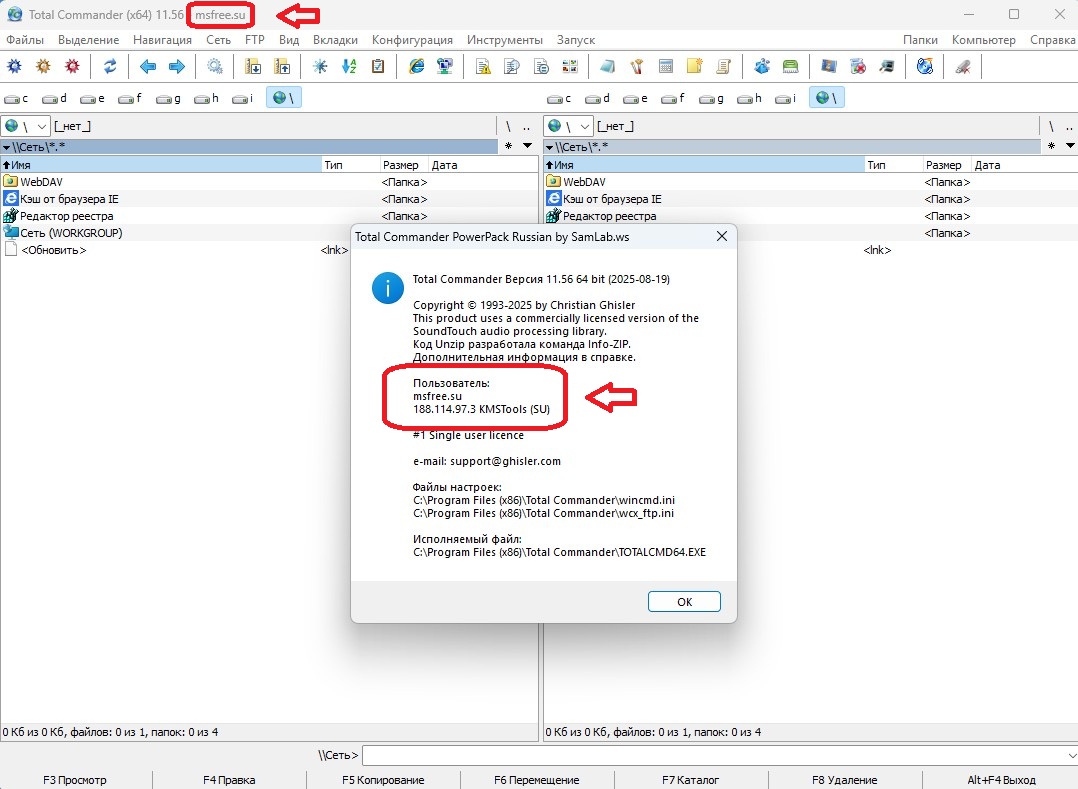Click the A-Z sort toolbar icon

(349, 67)
